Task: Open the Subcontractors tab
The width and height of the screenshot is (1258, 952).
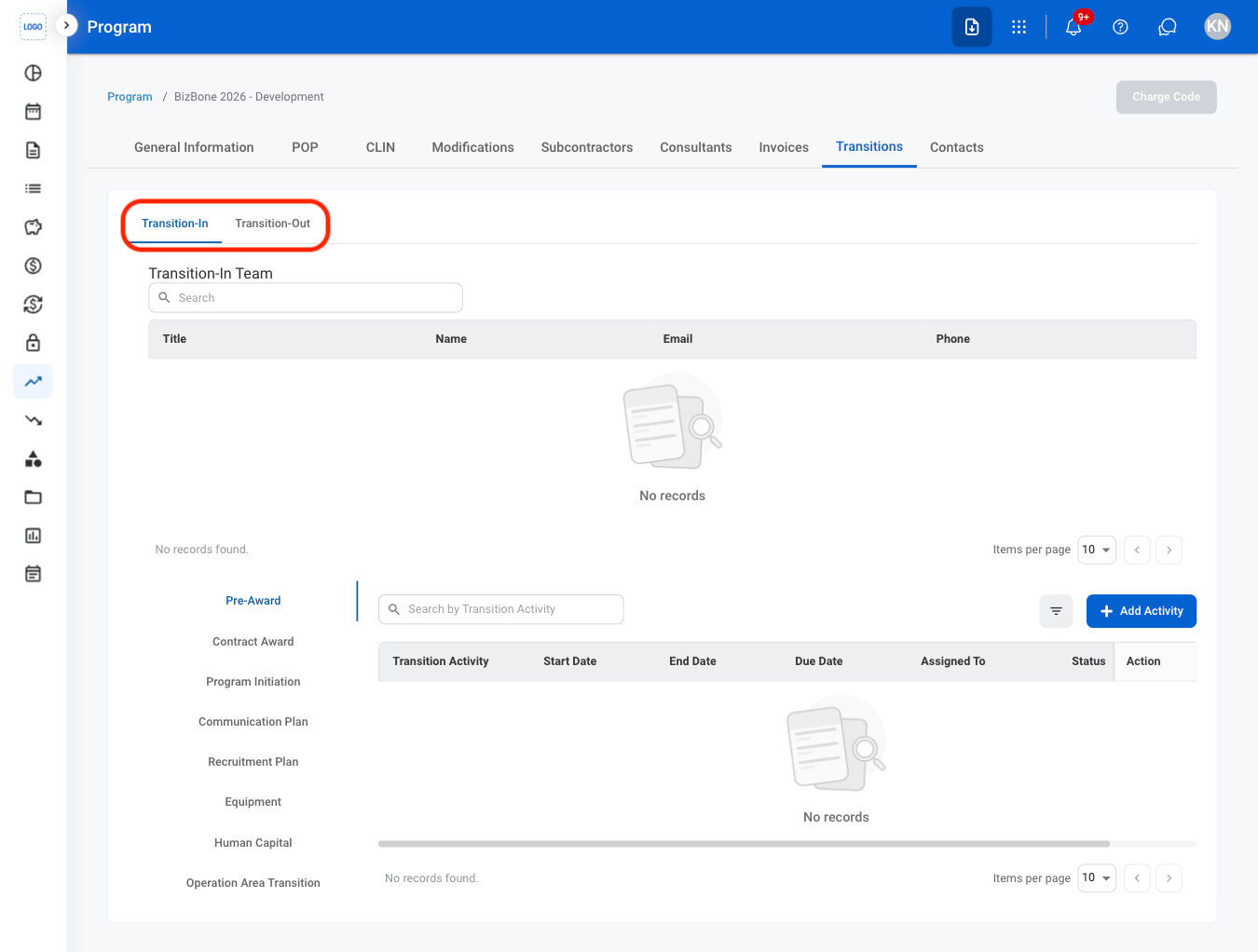Action: point(587,147)
